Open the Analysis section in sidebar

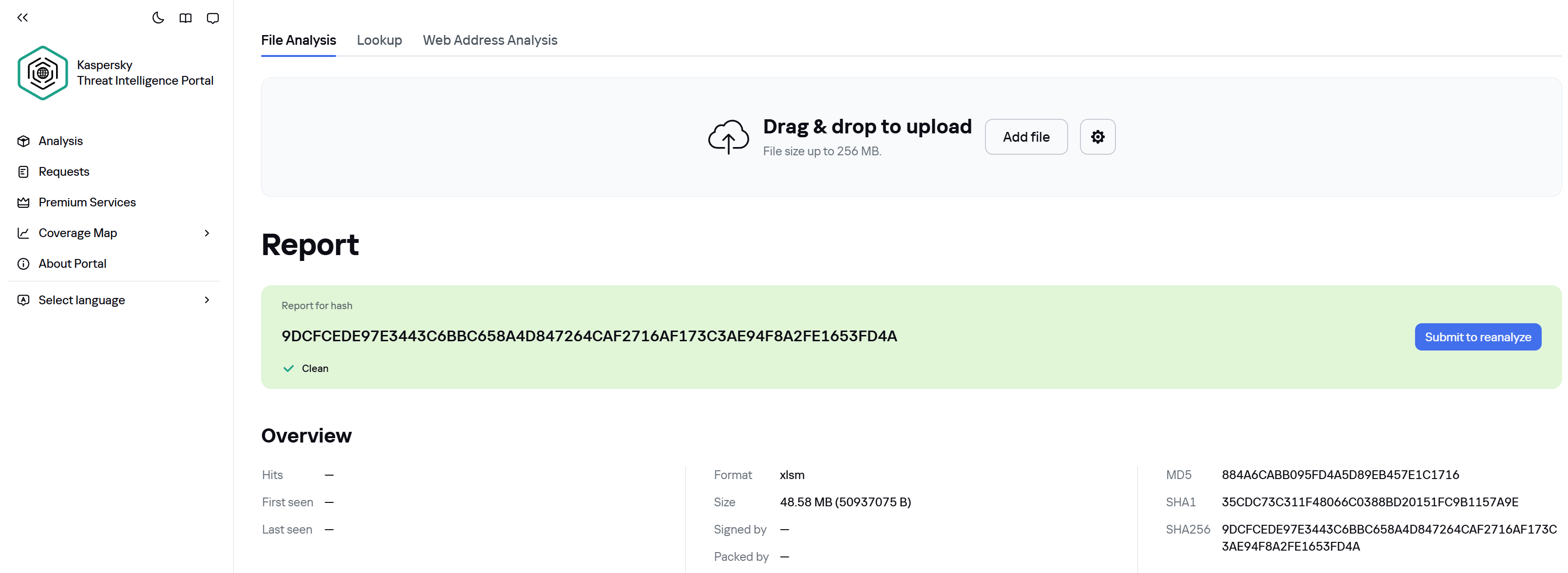pyautogui.click(x=60, y=141)
